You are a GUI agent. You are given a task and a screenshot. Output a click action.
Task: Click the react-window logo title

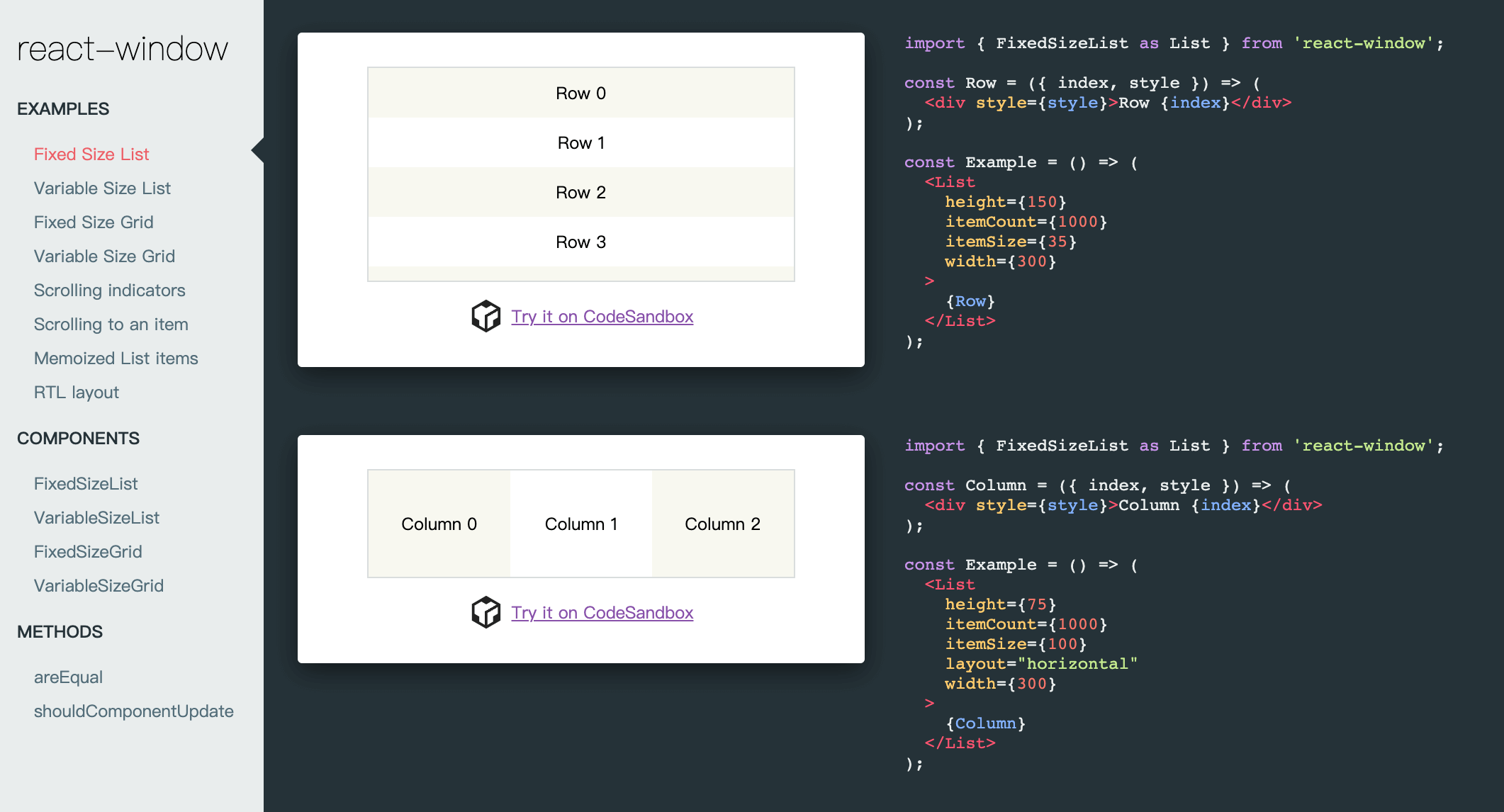[x=123, y=49]
